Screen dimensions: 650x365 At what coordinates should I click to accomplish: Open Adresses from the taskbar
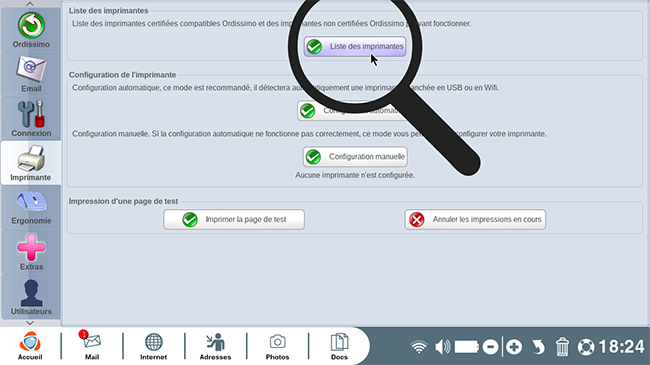coord(215,346)
